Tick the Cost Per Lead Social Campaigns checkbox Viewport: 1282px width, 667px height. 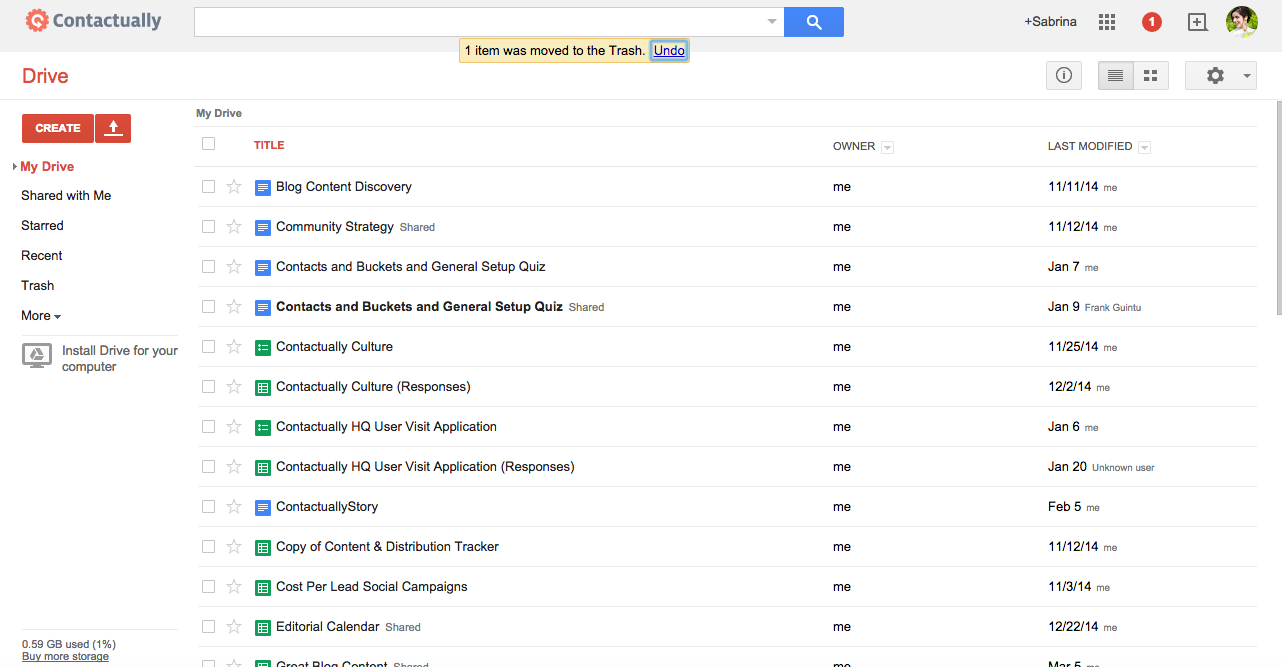click(x=208, y=586)
